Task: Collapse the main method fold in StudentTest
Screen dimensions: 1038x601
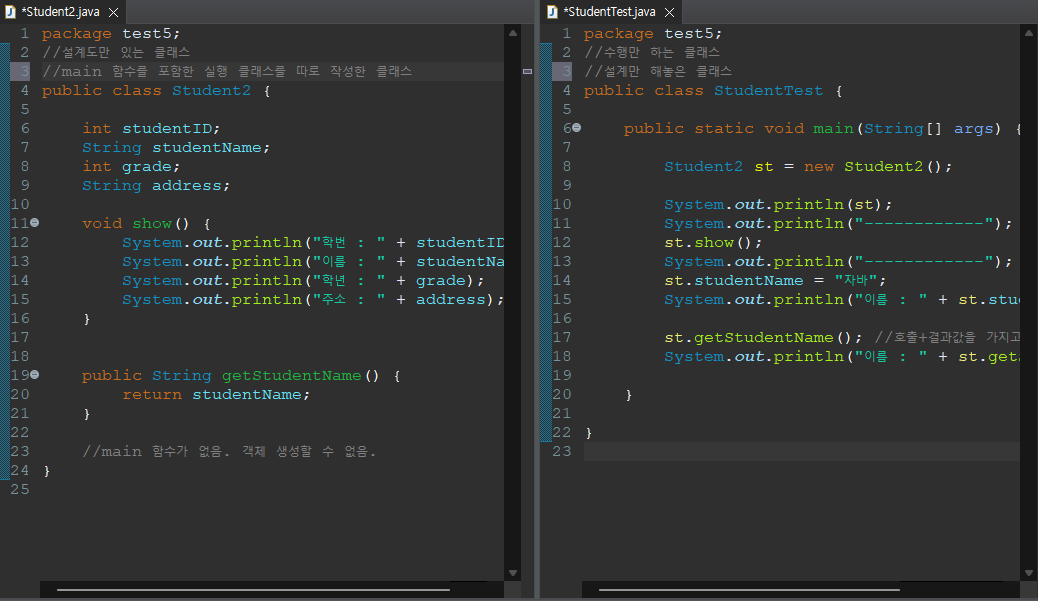Action: tap(577, 128)
